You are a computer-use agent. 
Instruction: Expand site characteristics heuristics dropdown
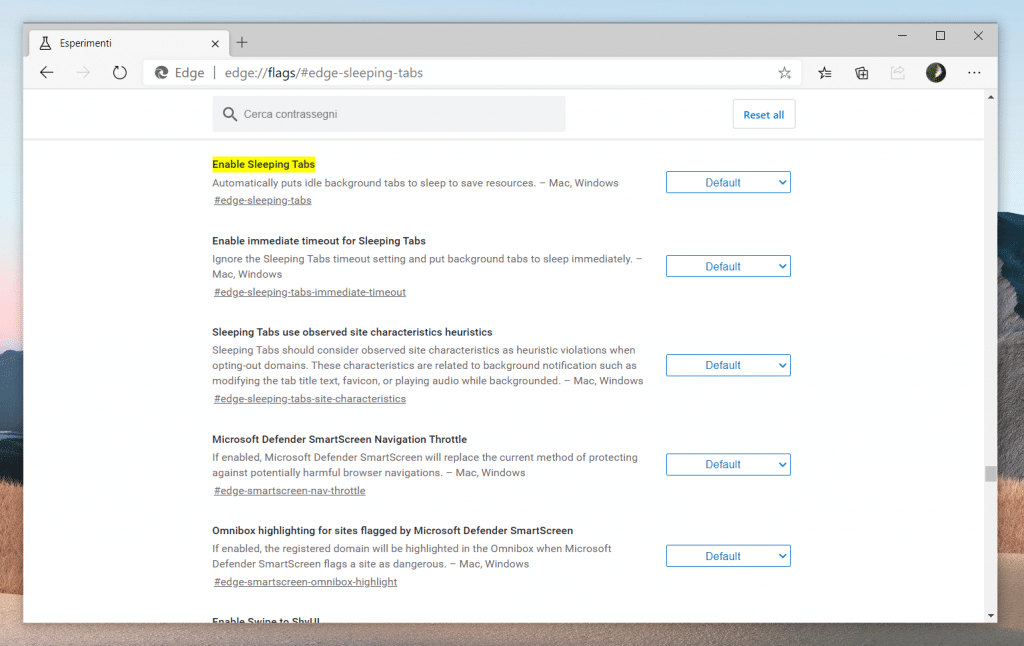coord(728,366)
